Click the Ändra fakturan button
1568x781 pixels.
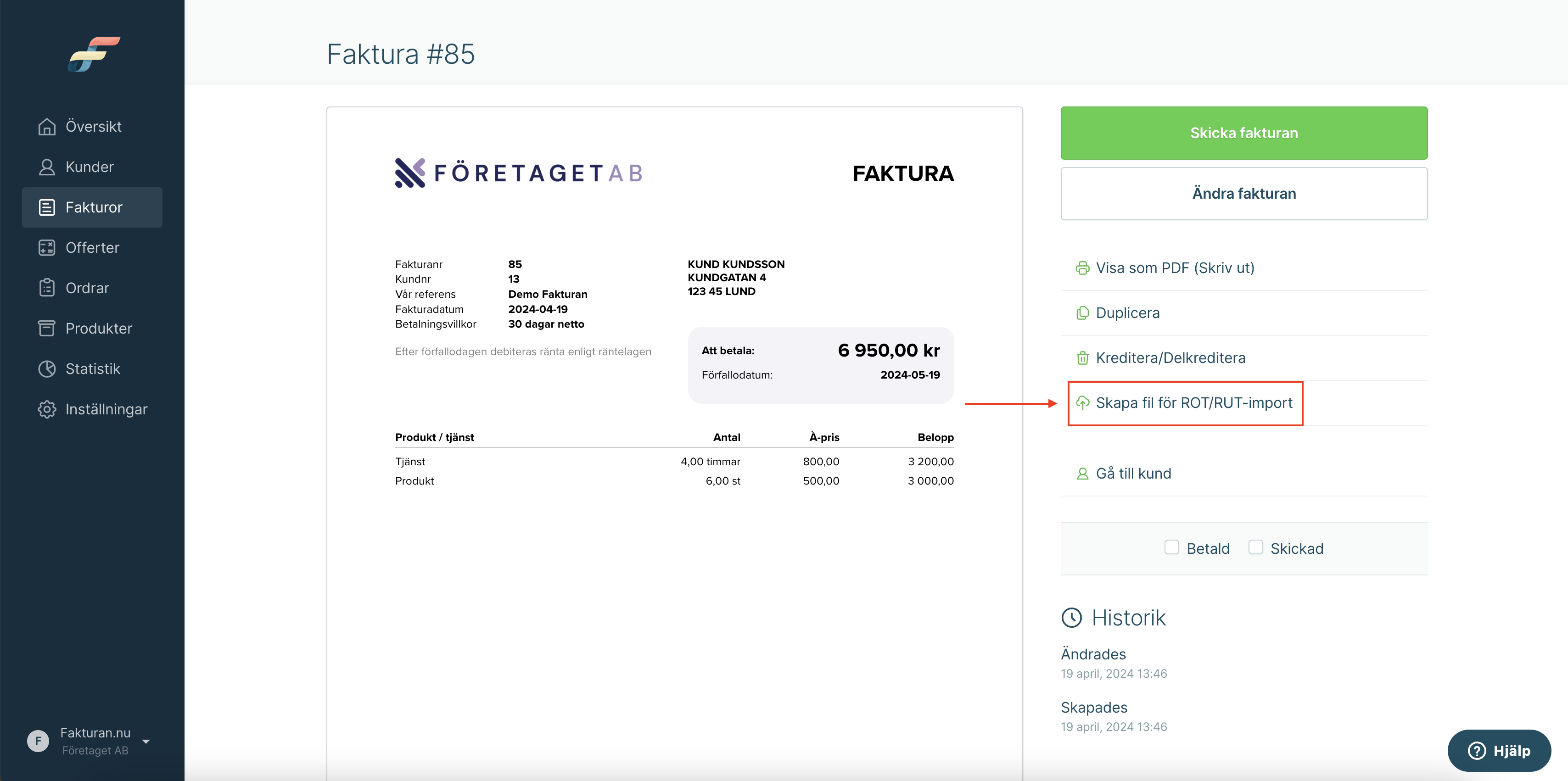(x=1243, y=194)
